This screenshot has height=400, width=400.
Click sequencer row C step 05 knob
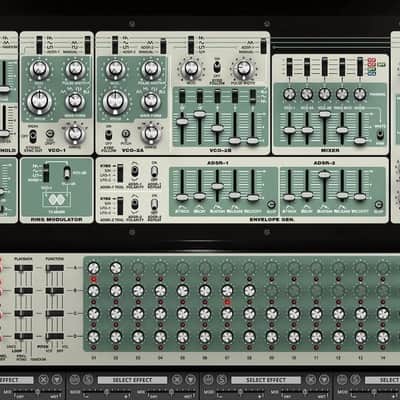point(183,313)
